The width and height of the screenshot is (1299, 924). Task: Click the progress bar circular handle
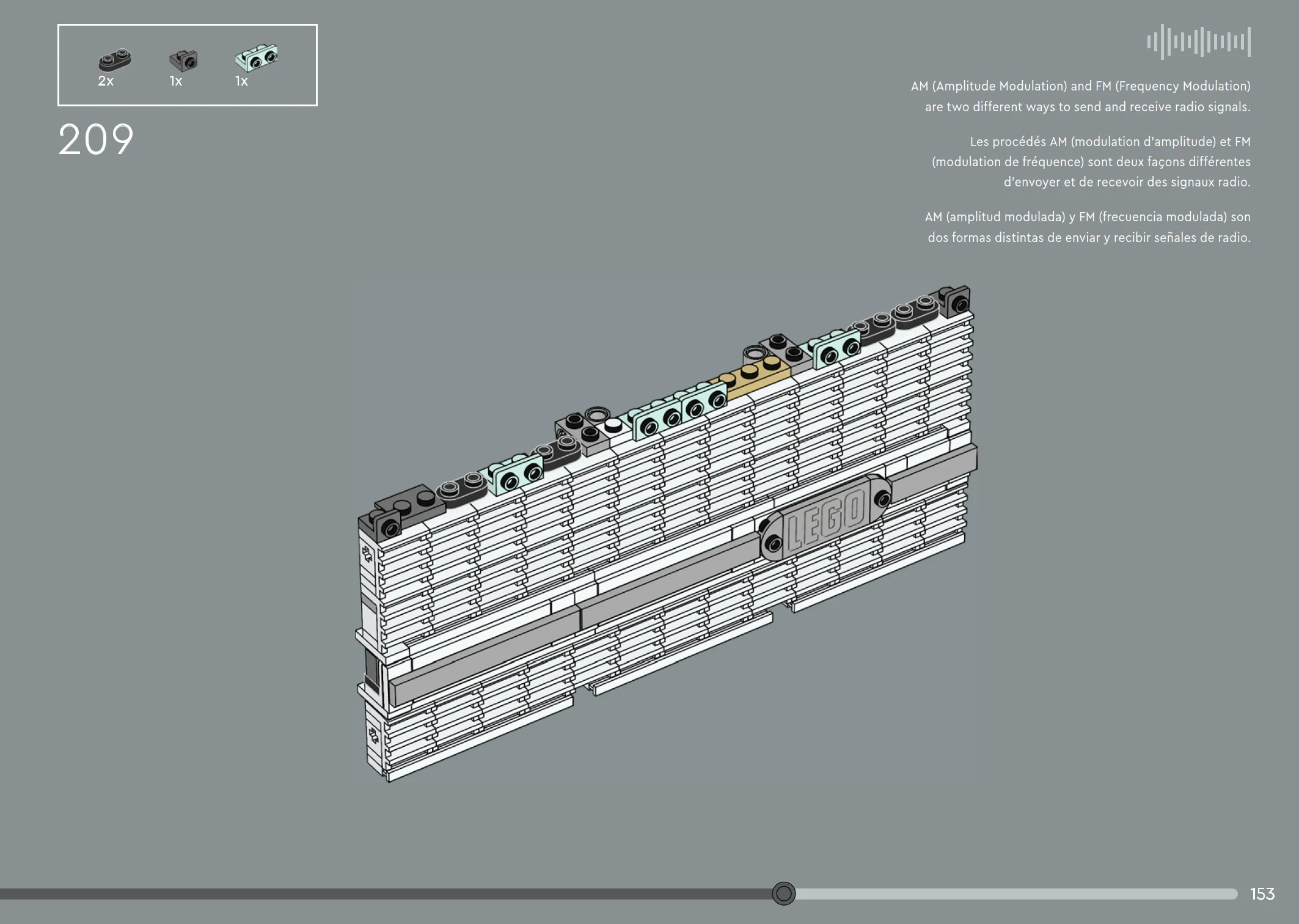tap(783, 893)
